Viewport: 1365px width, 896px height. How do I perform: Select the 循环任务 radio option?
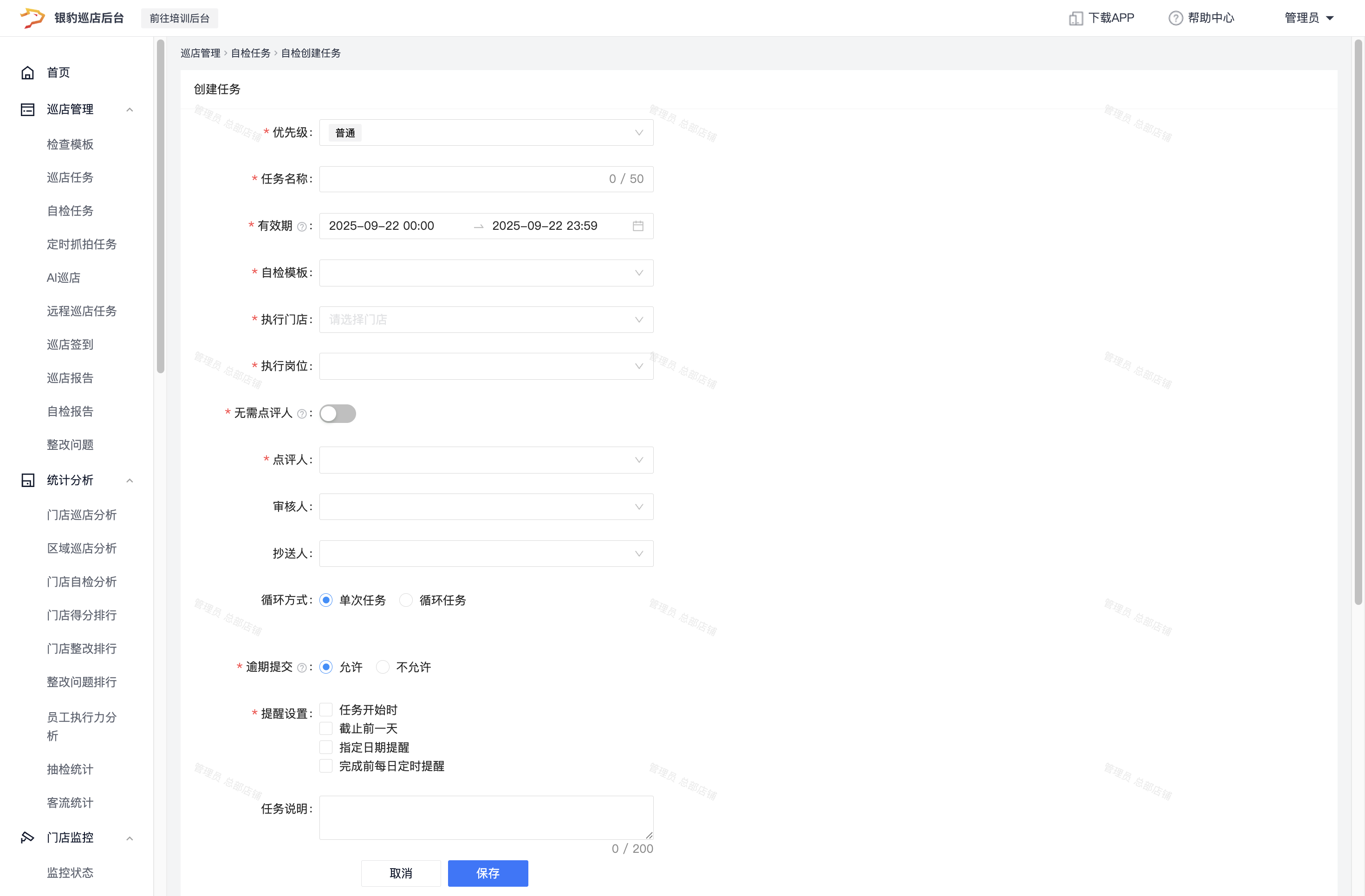tap(406, 600)
